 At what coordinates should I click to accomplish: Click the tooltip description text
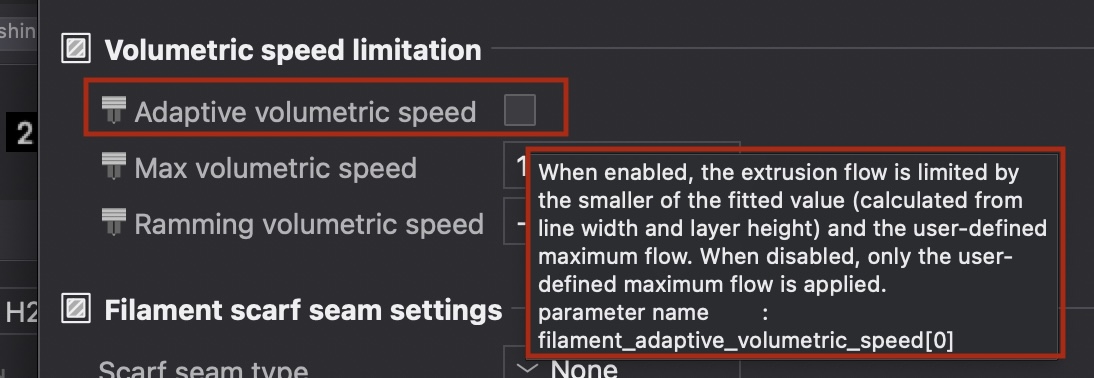click(793, 228)
